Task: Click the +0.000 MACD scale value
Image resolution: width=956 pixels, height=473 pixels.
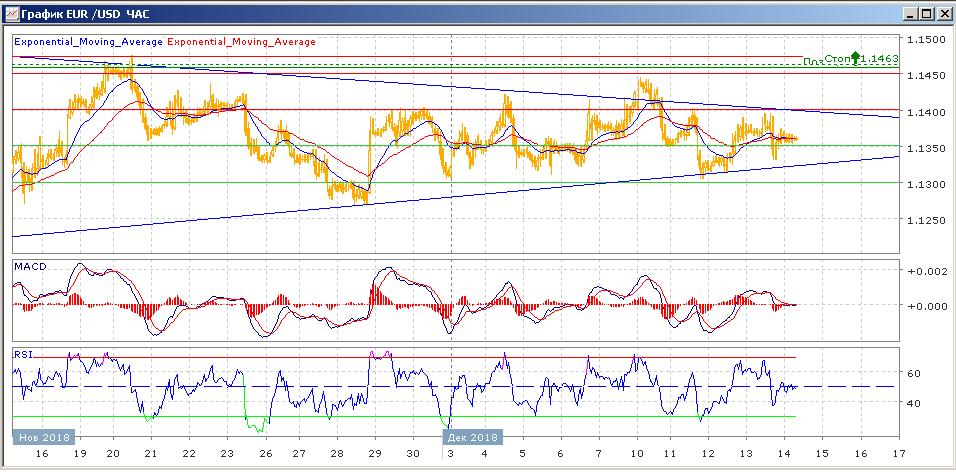Action: pyautogui.click(x=927, y=306)
